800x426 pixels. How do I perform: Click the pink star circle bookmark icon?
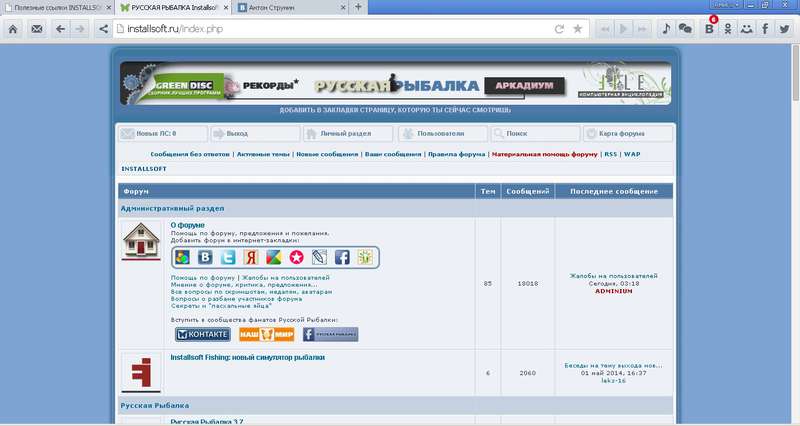(x=296, y=257)
